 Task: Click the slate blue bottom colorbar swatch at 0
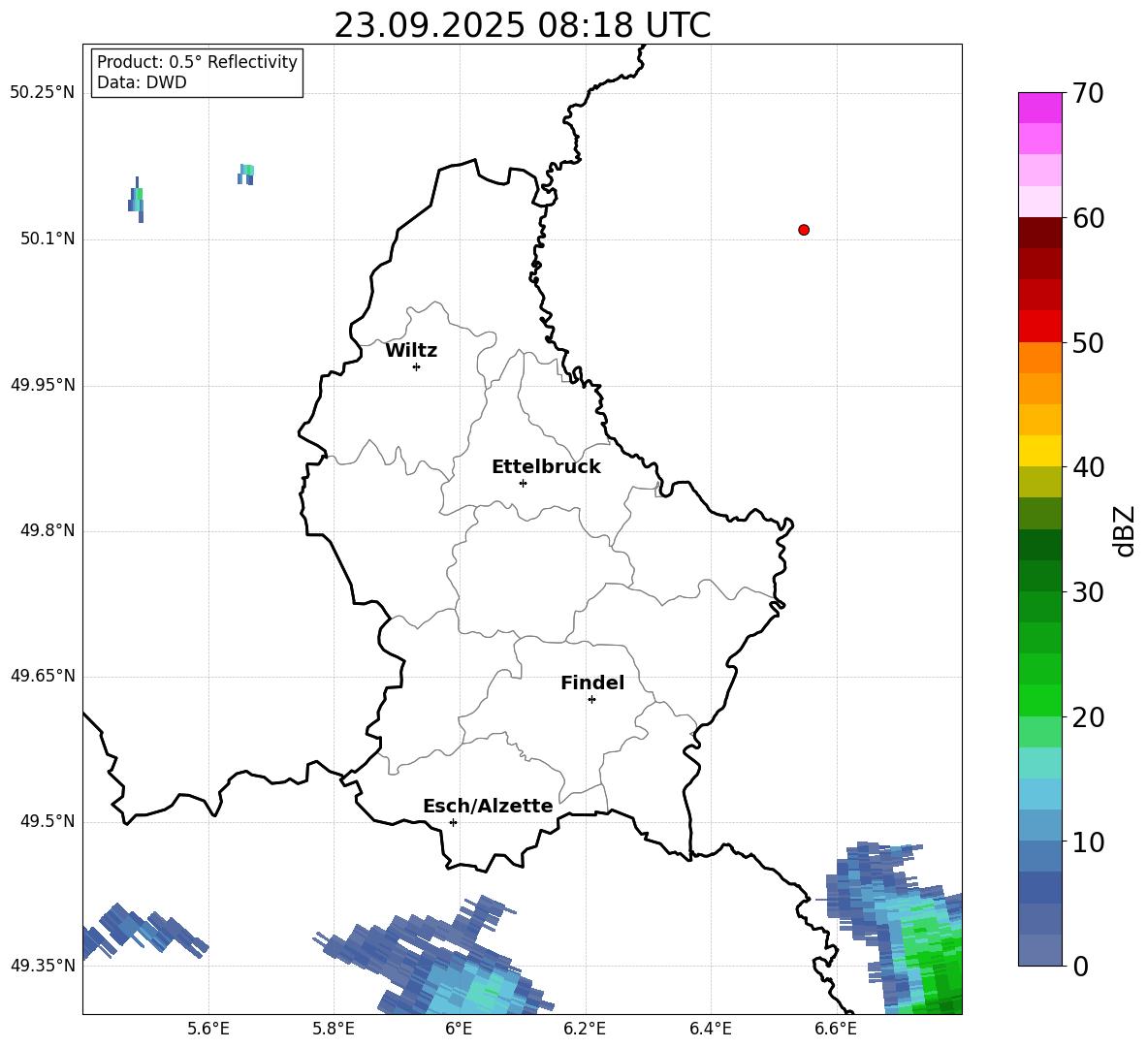pyautogui.click(x=1040, y=950)
